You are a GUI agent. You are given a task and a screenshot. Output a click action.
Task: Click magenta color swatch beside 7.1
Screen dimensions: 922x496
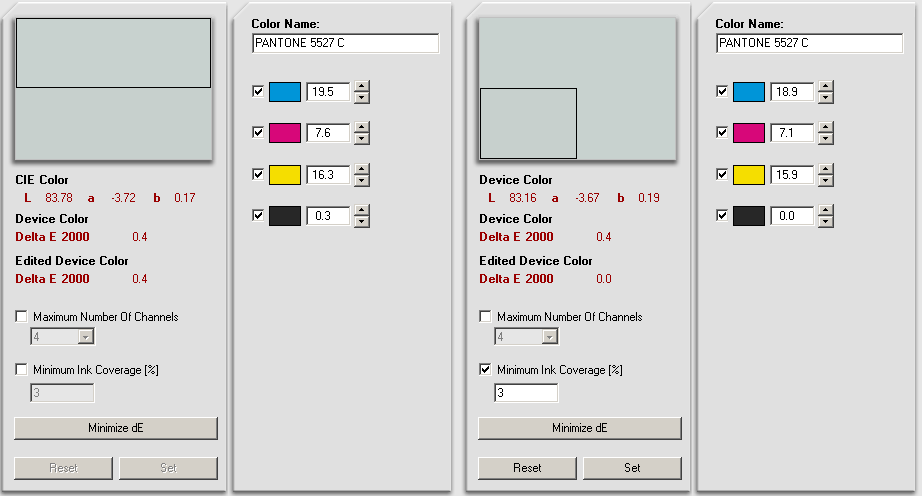pyautogui.click(x=749, y=133)
